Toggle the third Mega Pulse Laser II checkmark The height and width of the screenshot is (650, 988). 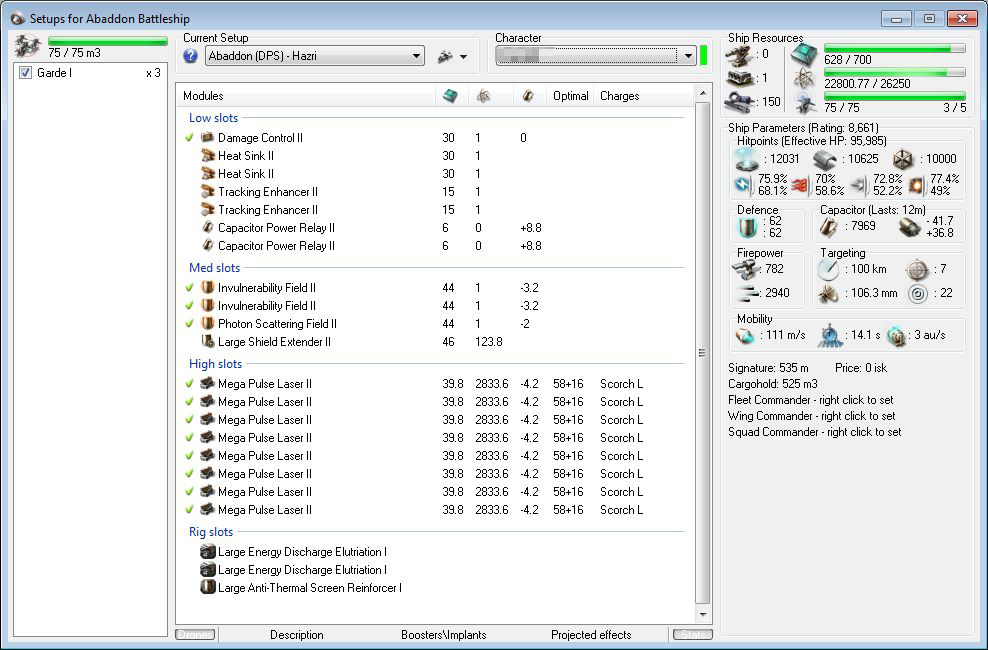[x=190, y=419]
